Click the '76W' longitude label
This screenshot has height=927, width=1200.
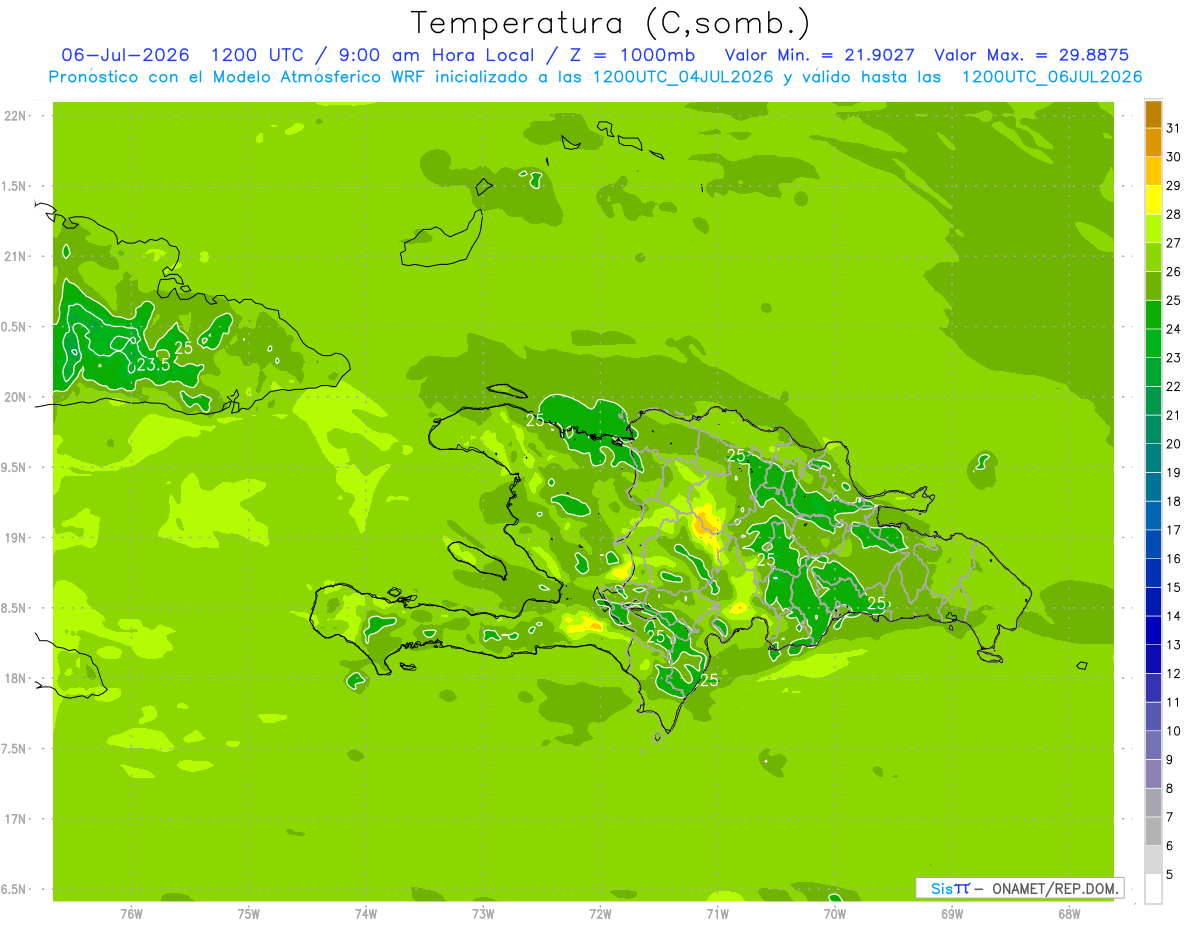[x=131, y=915]
